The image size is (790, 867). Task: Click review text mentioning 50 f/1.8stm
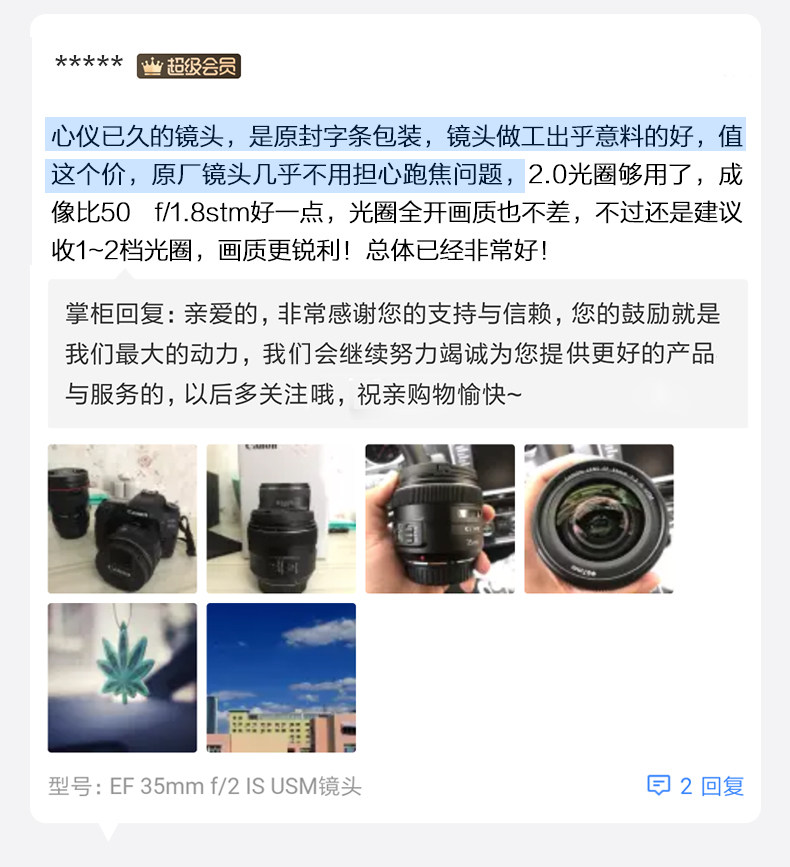[x=188, y=212]
